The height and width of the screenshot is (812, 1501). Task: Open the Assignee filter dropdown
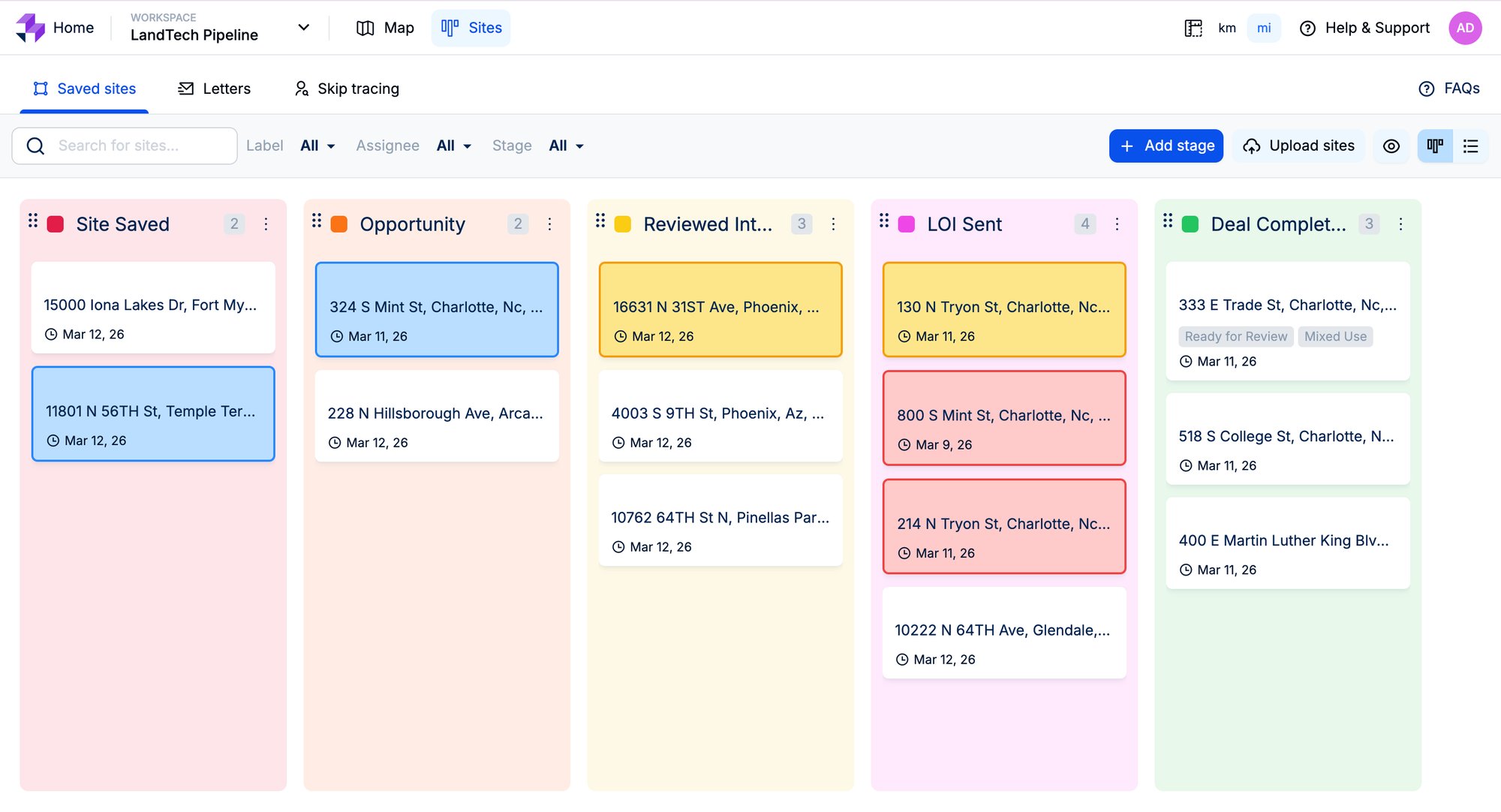[x=453, y=146]
